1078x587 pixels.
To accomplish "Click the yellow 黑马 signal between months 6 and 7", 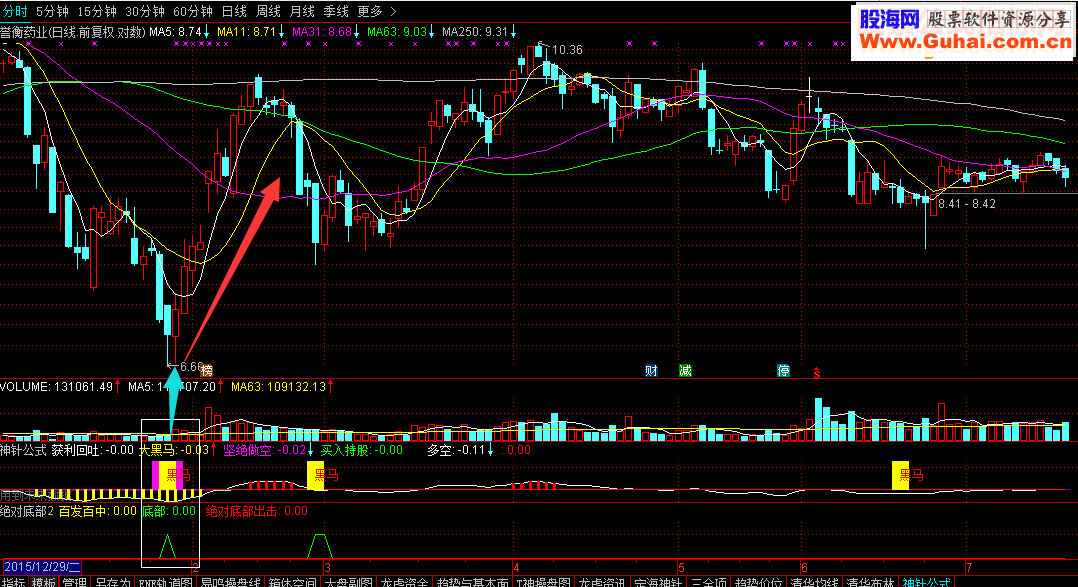I will tap(901, 475).
